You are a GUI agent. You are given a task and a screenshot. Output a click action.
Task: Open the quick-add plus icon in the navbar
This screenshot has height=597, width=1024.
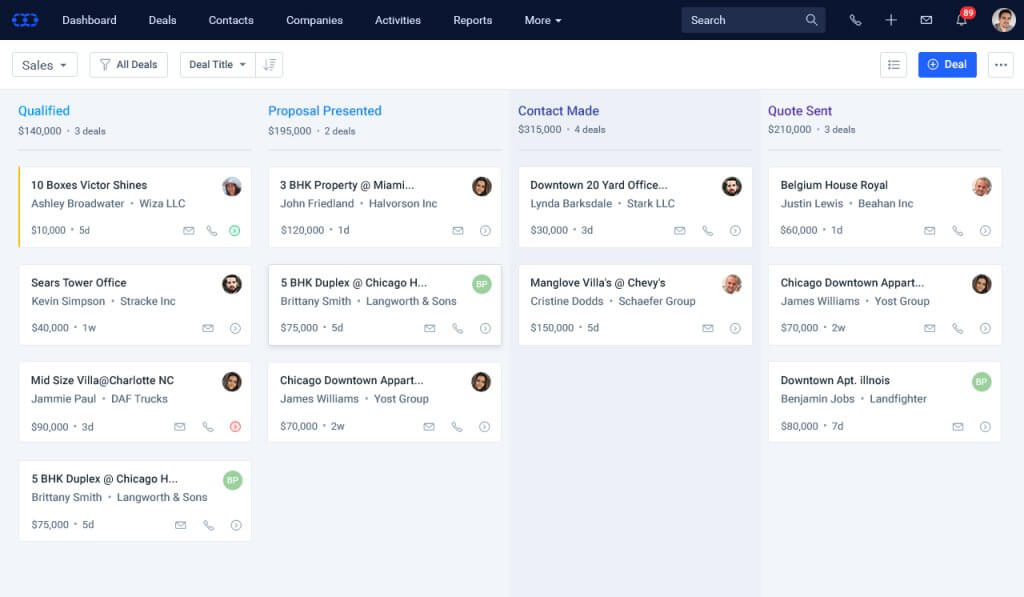tap(891, 19)
